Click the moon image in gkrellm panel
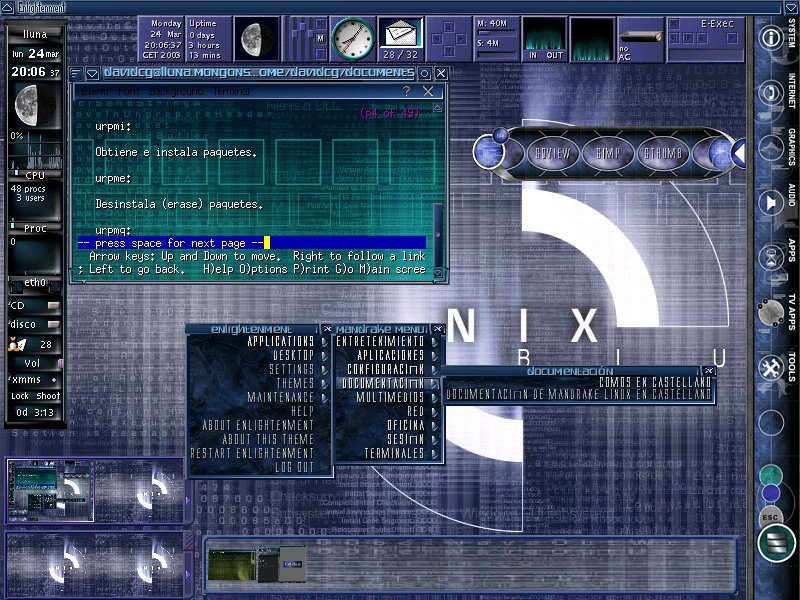 point(35,104)
